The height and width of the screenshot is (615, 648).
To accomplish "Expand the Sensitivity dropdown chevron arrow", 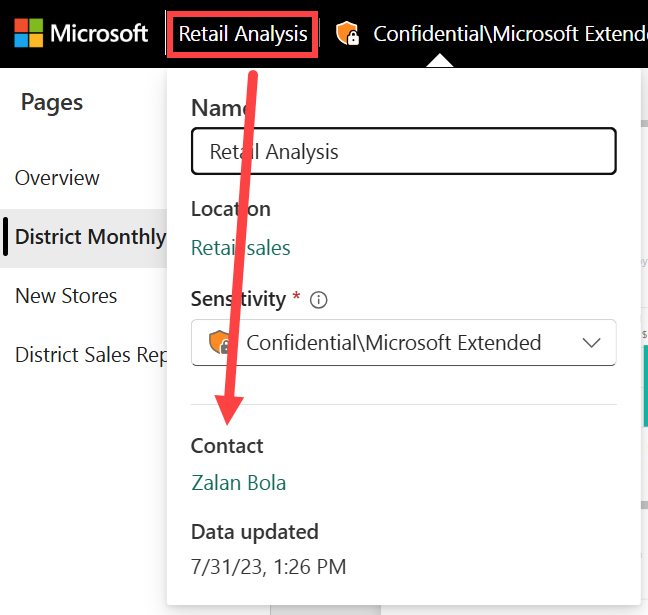I will (591, 343).
